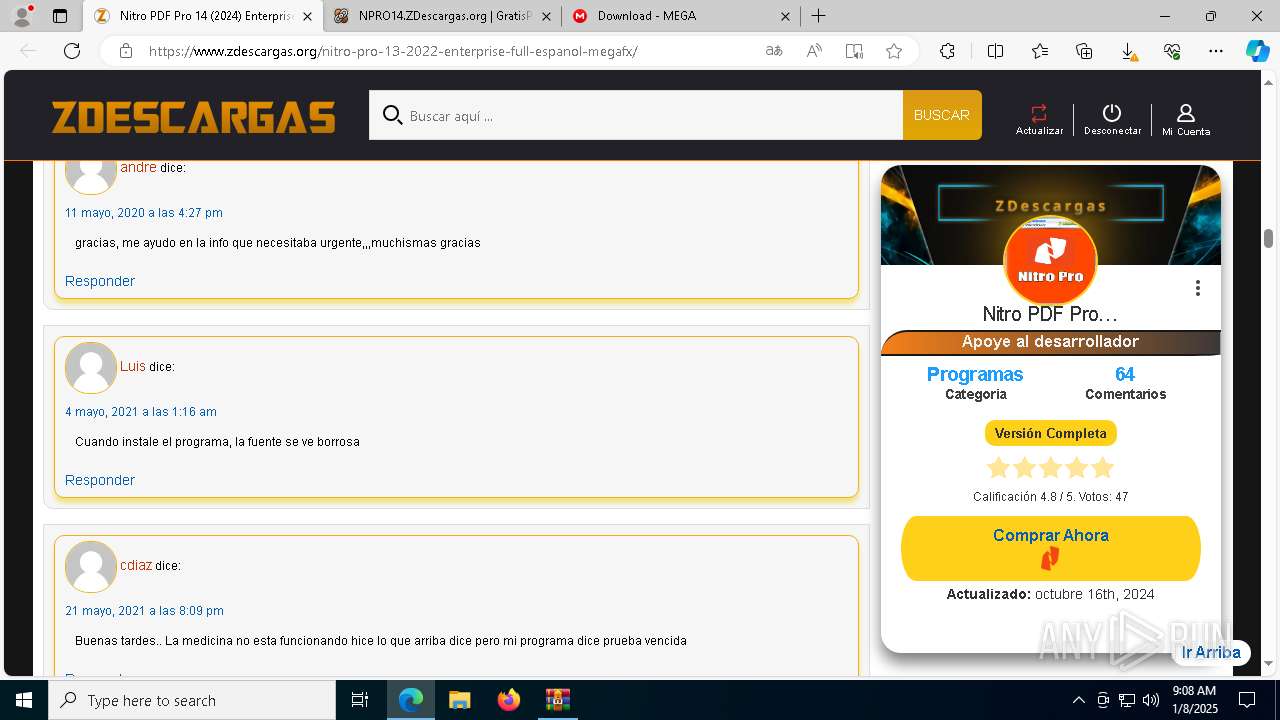The image size is (1280, 720).
Task: Click the taskbar clock showing 9:08 AM
Action: pyautogui.click(x=1194, y=700)
